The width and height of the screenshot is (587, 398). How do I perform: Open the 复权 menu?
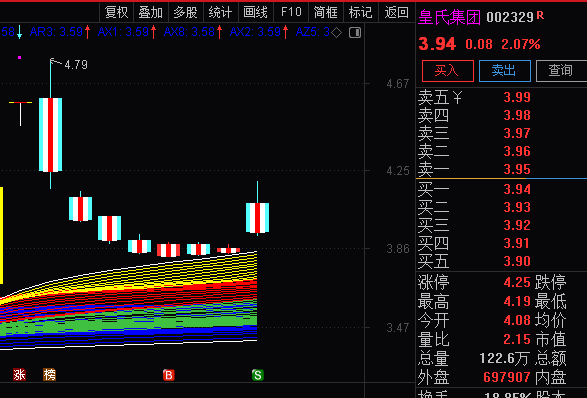tap(116, 12)
